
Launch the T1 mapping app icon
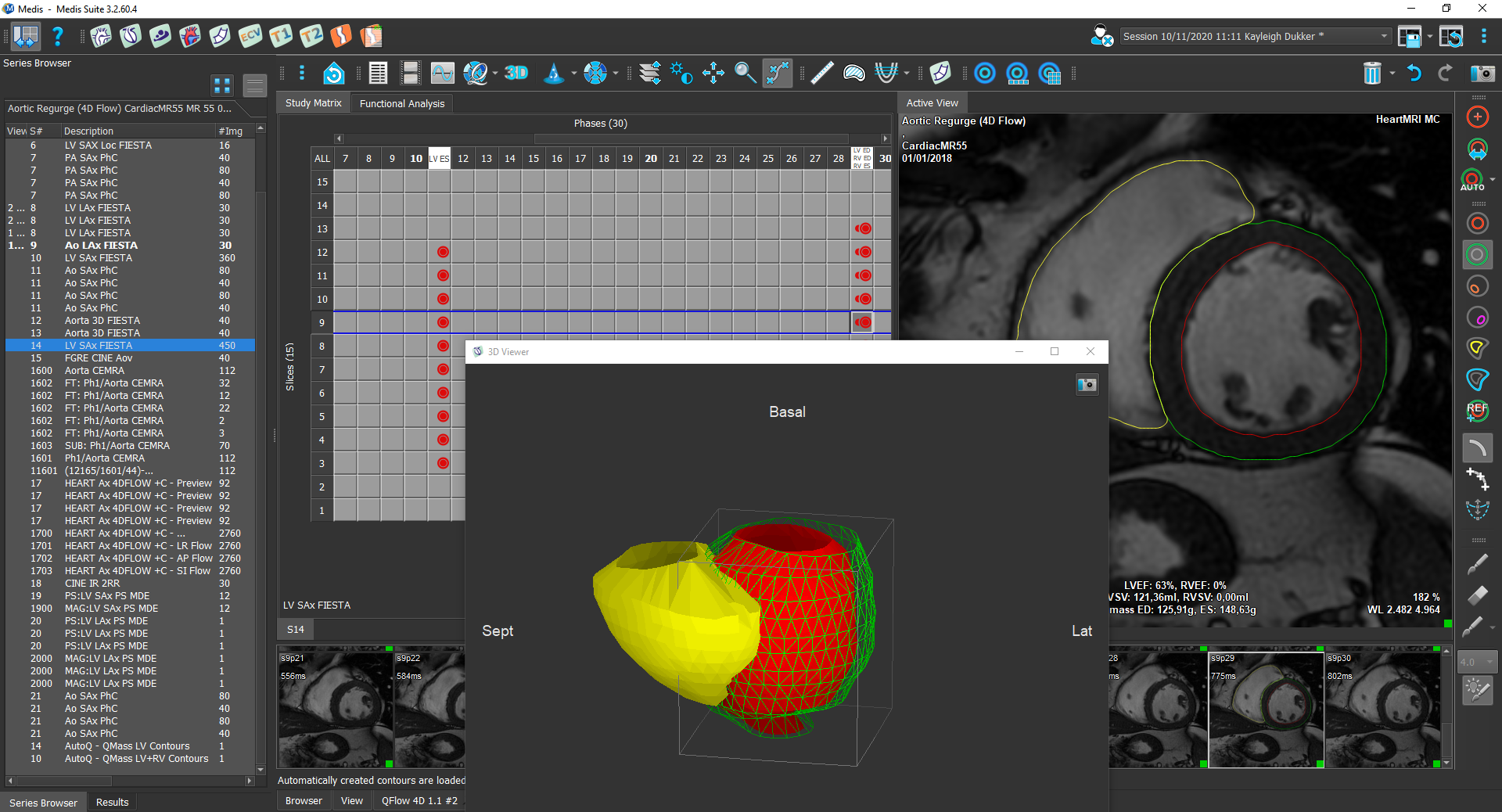point(281,36)
